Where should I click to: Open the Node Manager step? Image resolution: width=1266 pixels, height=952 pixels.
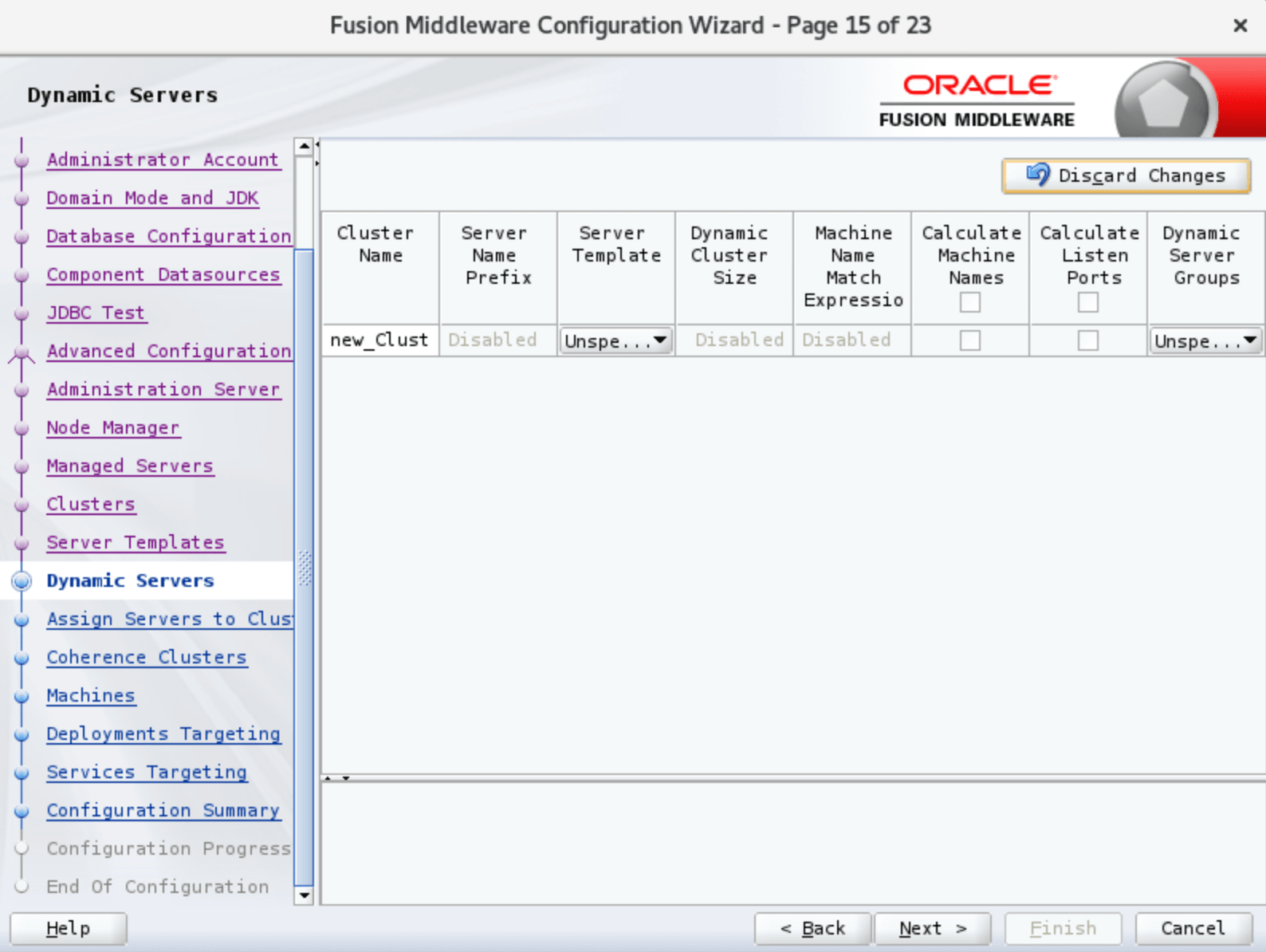point(112,427)
